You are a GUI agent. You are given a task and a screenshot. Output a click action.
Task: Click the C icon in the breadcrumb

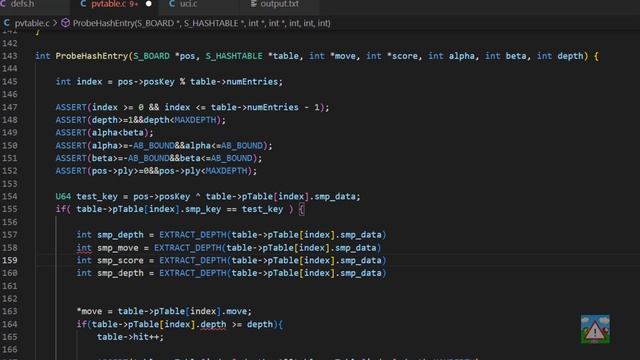[7, 23]
